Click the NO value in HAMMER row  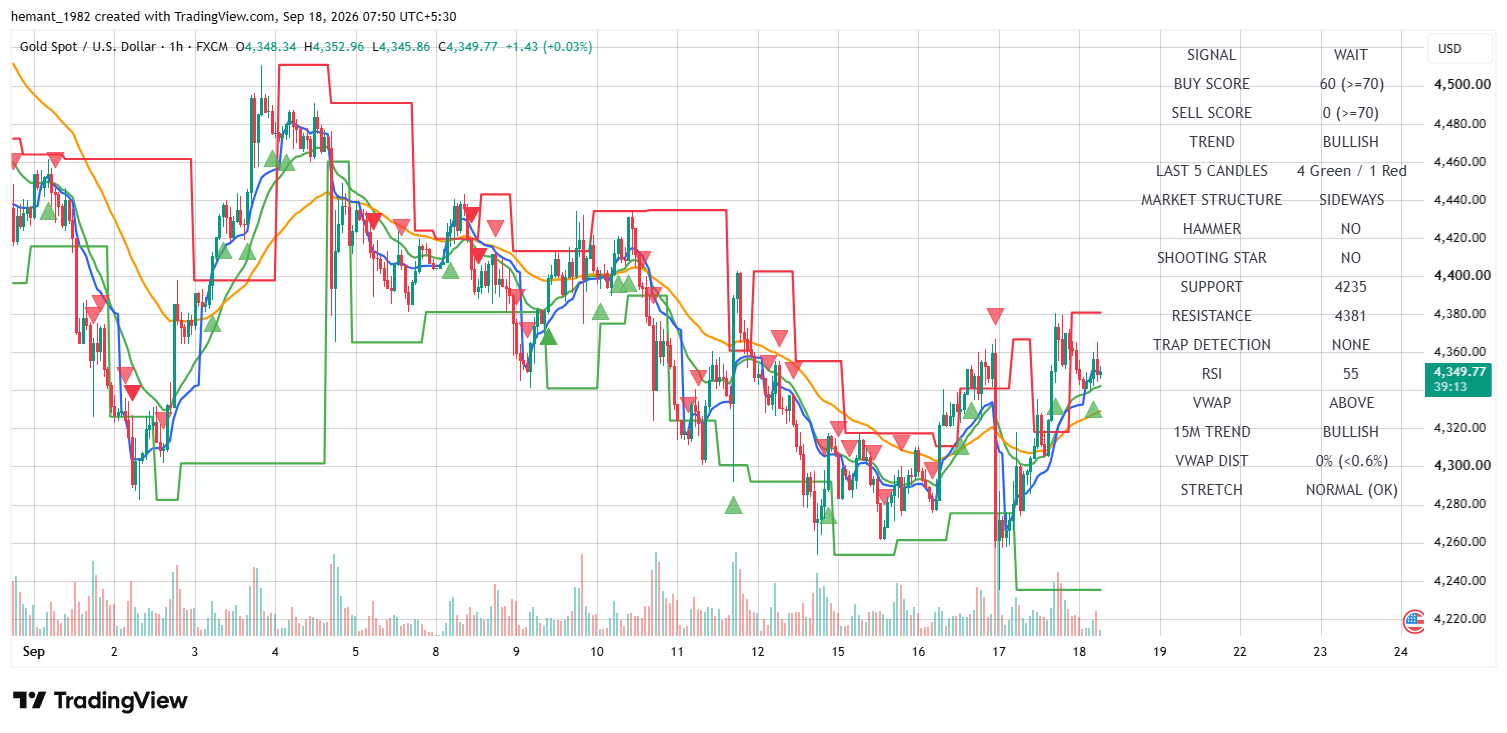[x=1351, y=229]
